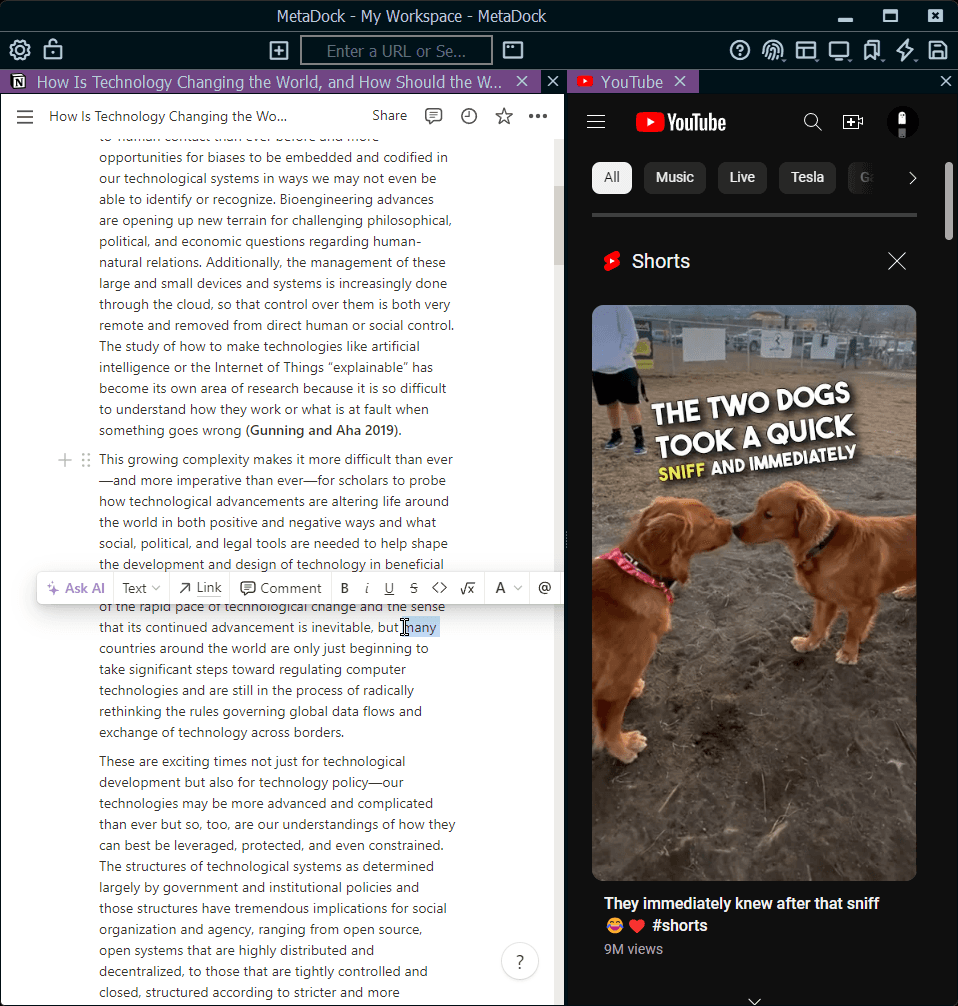The height and width of the screenshot is (1006, 958).
Task: Open MetaDock settings gear
Action: (20, 50)
